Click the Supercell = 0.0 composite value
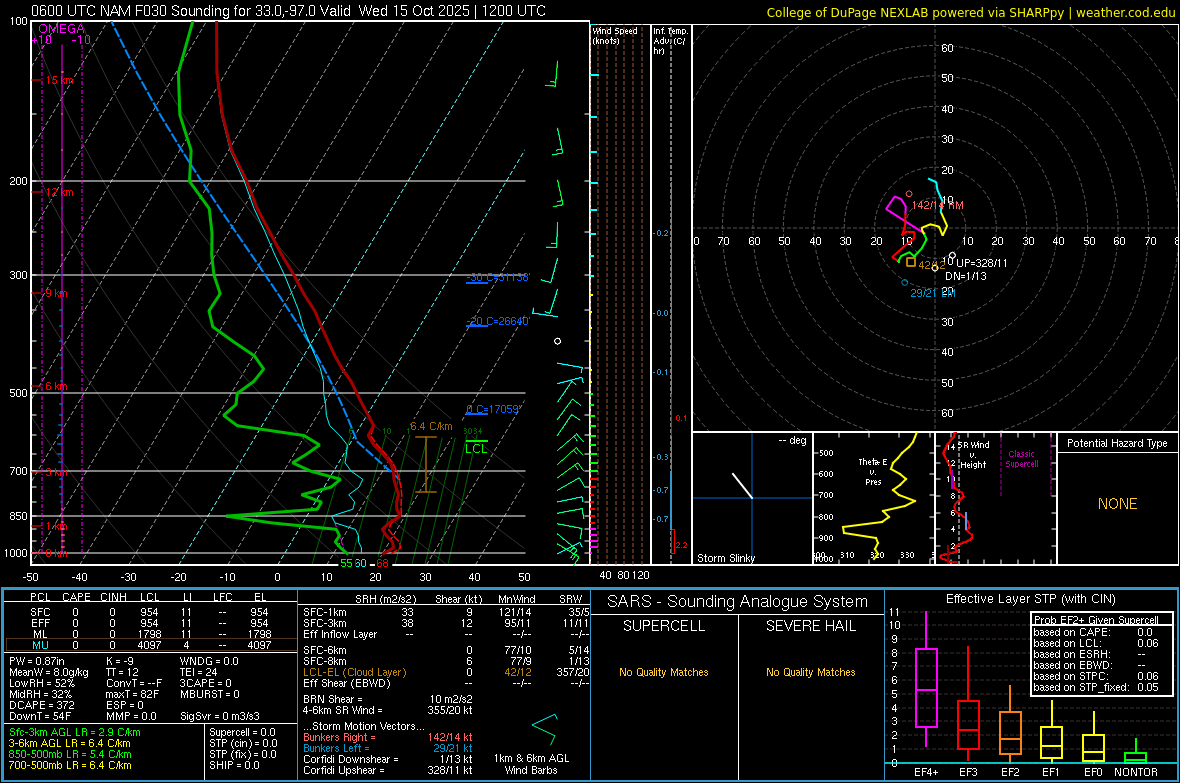This screenshot has width=1180, height=783. click(242, 732)
